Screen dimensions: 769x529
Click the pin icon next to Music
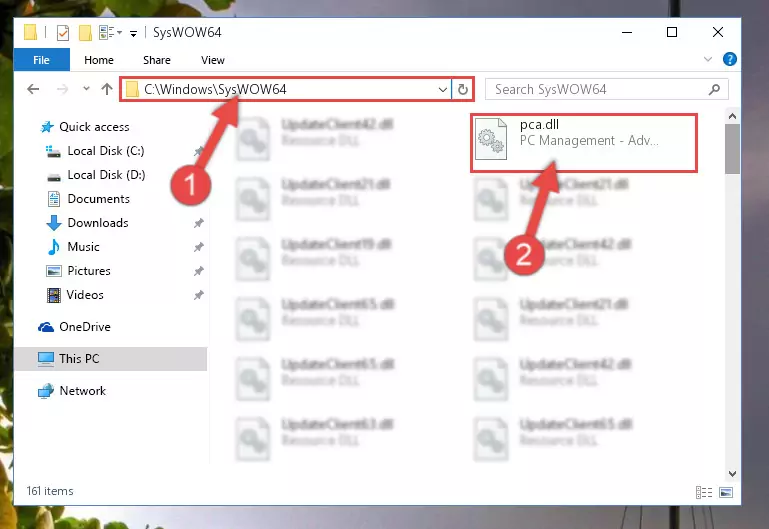pyautogui.click(x=198, y=247)
